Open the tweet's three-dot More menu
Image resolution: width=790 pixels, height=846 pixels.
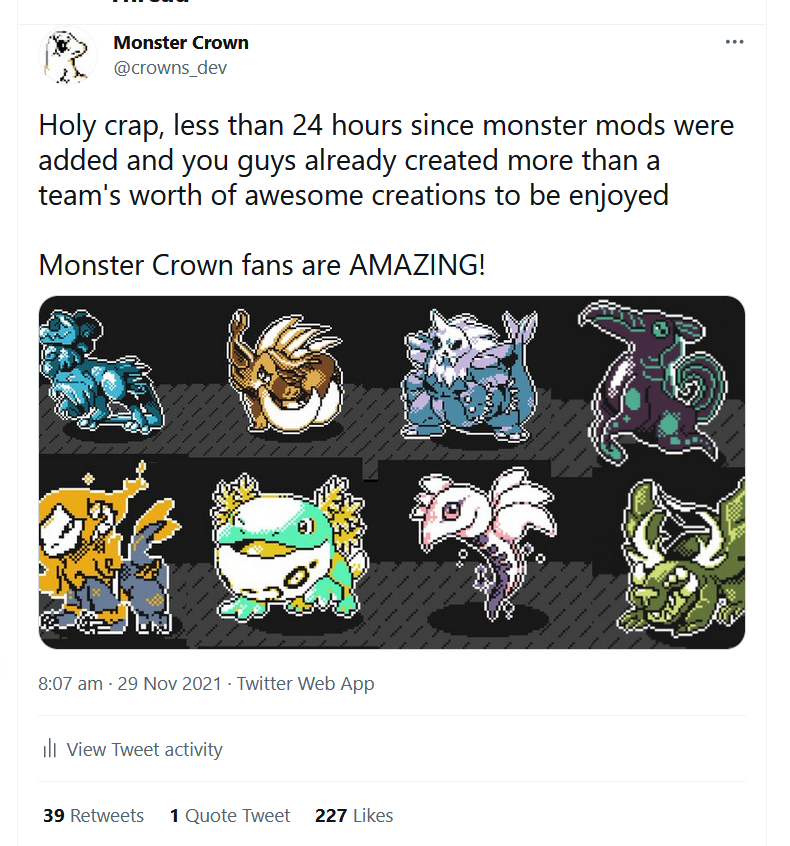734,42
